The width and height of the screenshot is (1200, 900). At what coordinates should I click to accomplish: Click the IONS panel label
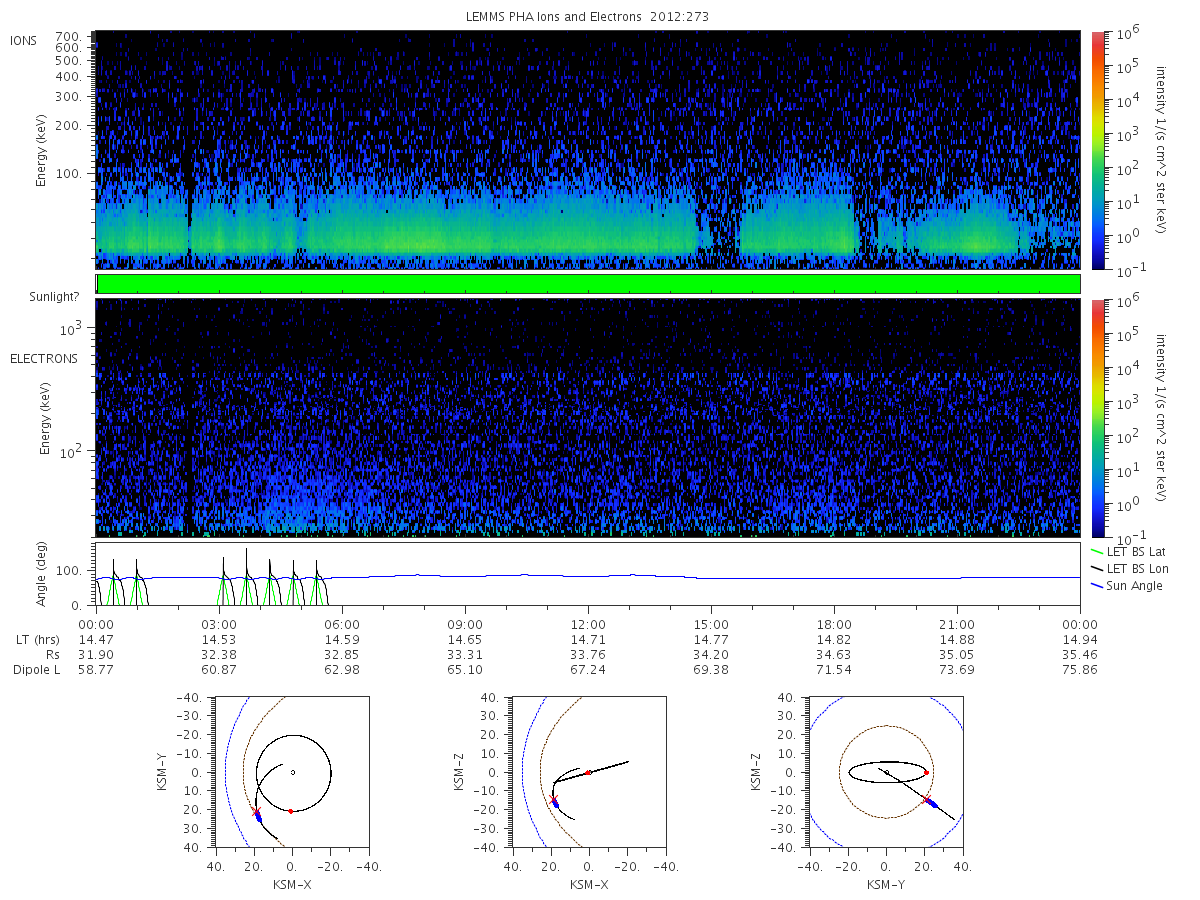[24, 41]
